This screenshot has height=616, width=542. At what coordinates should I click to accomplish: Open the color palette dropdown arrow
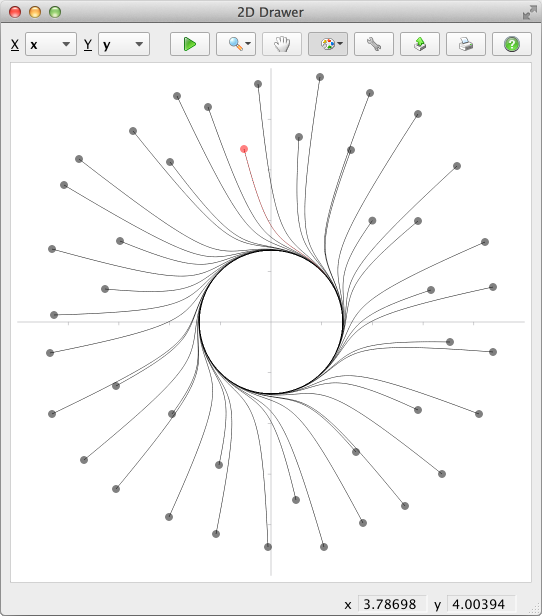click(340, 44)
